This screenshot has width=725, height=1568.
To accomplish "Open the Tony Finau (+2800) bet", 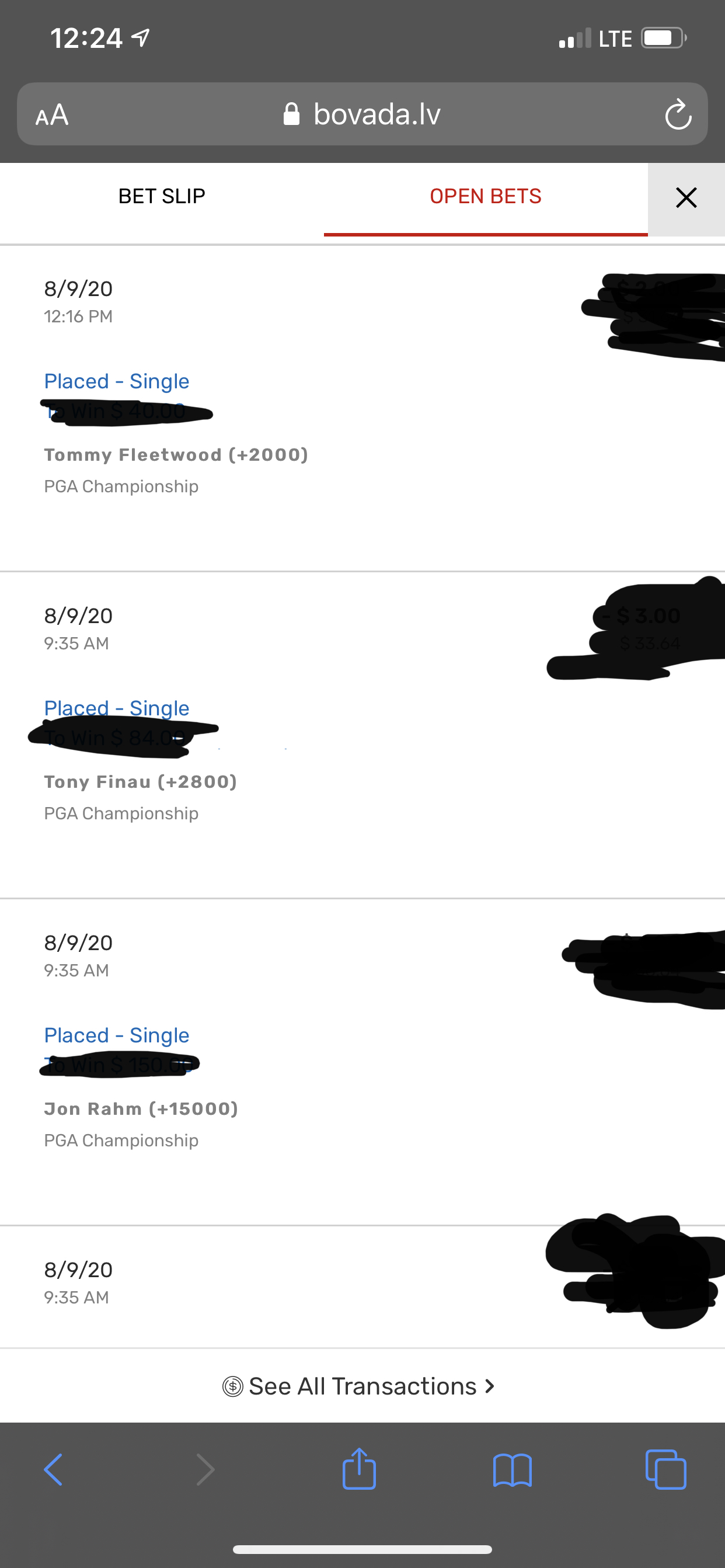I will tap(141, 781).
